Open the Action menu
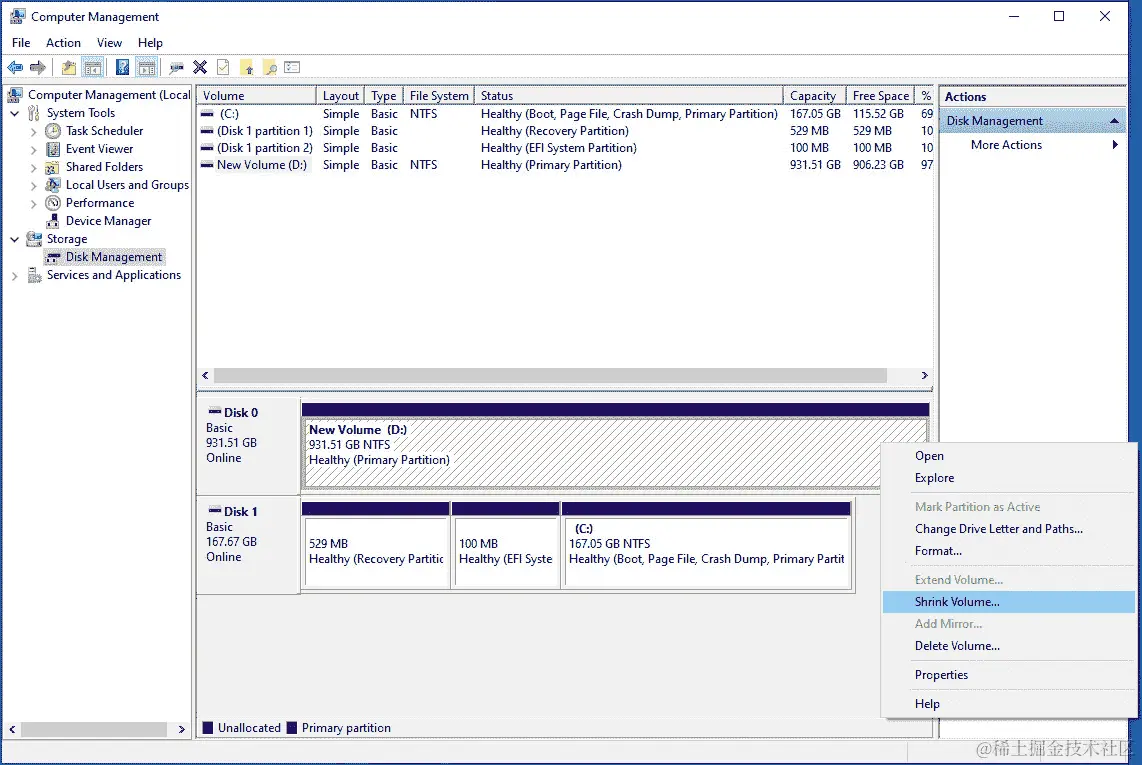The image size is (1142, 765). coord(63,43)
